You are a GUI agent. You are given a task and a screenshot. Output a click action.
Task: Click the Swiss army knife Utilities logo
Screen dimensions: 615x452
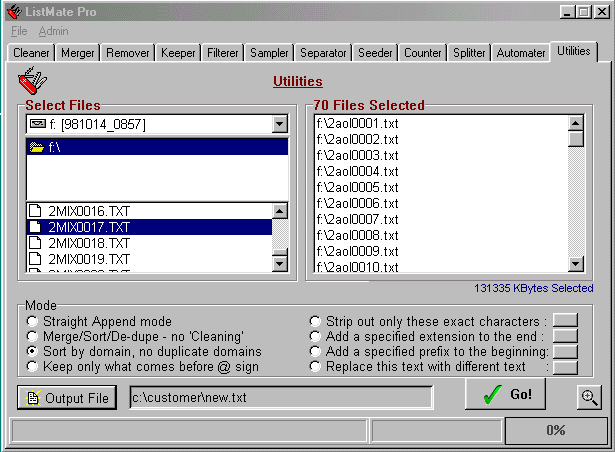coord(32,80)
